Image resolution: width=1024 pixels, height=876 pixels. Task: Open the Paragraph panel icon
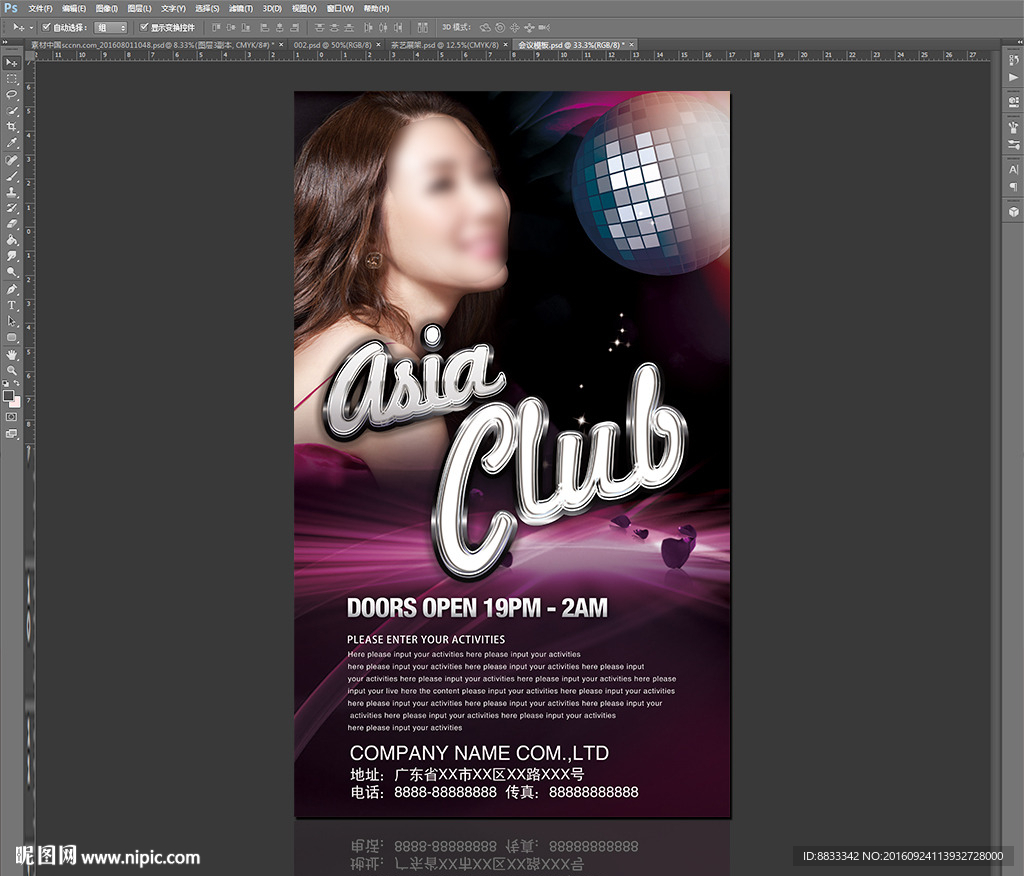[1014, 186]
